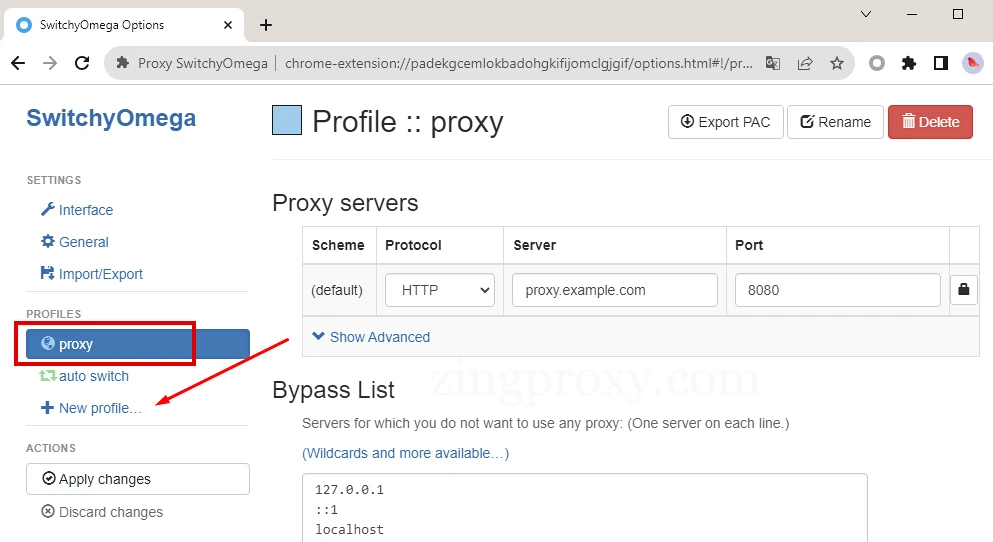The image size is (993, 542).
Task: Click the browser forward arrow
Action: (x=50, y=63)
